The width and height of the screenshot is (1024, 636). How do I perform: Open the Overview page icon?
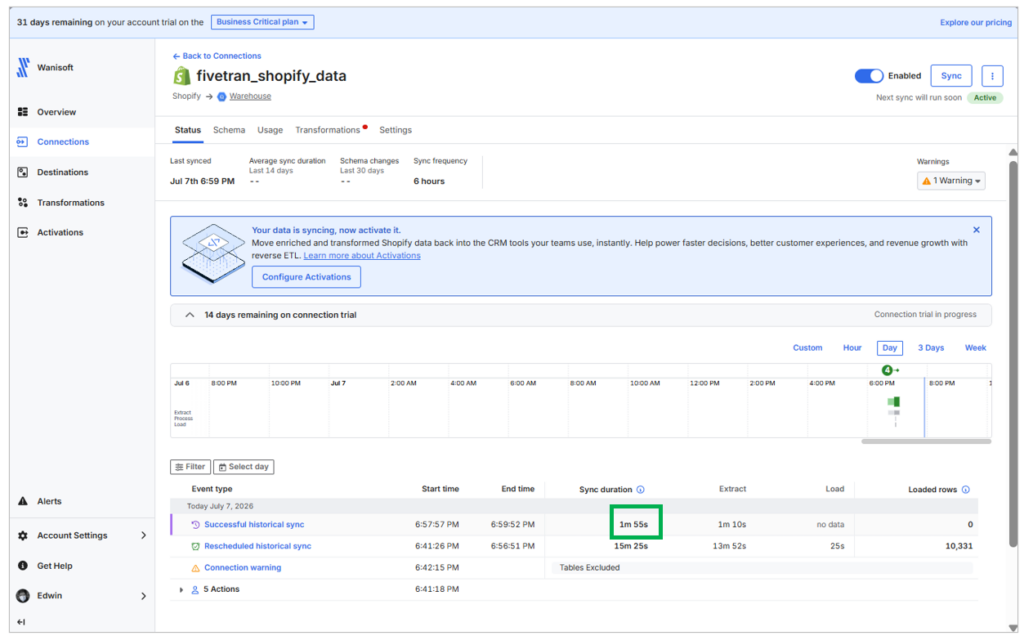pos(23,112)
